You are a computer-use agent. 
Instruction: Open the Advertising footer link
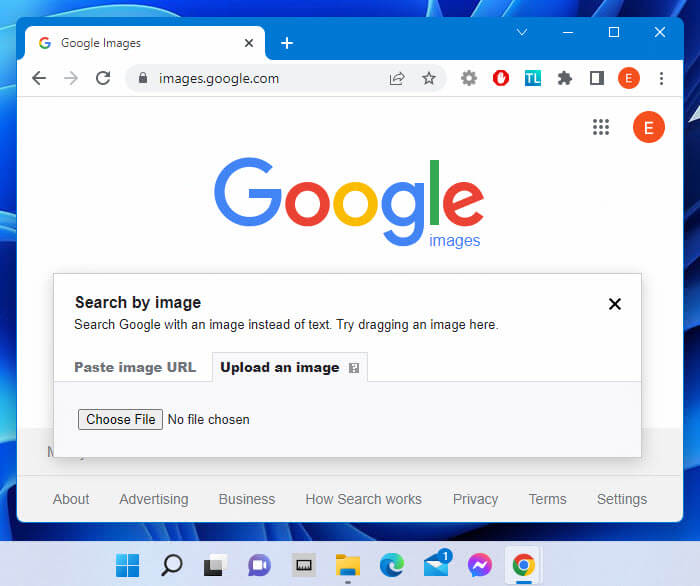pyautogui.click(x=154, y=499)
